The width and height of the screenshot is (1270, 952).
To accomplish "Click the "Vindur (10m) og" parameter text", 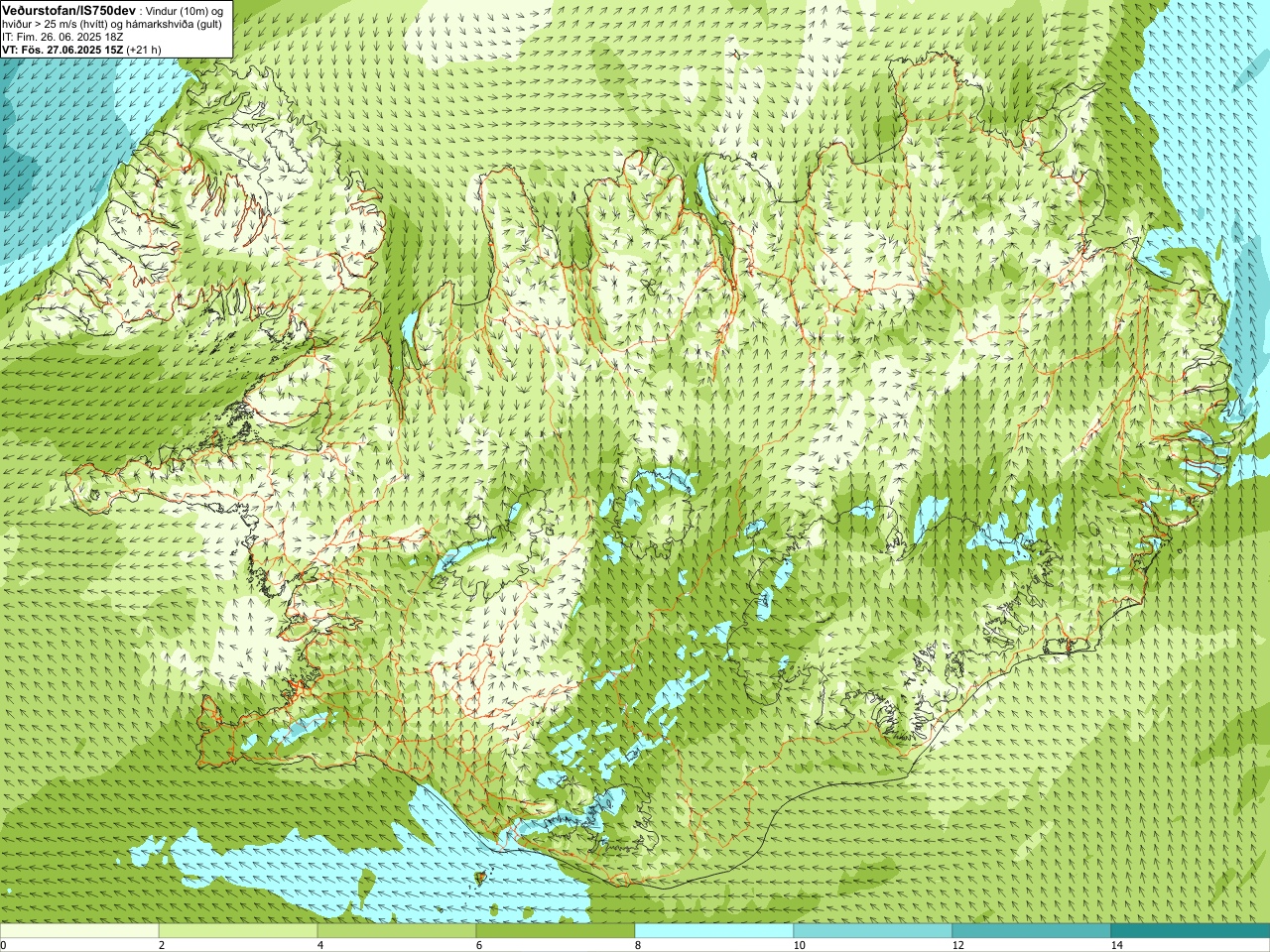I will (185, 10).
